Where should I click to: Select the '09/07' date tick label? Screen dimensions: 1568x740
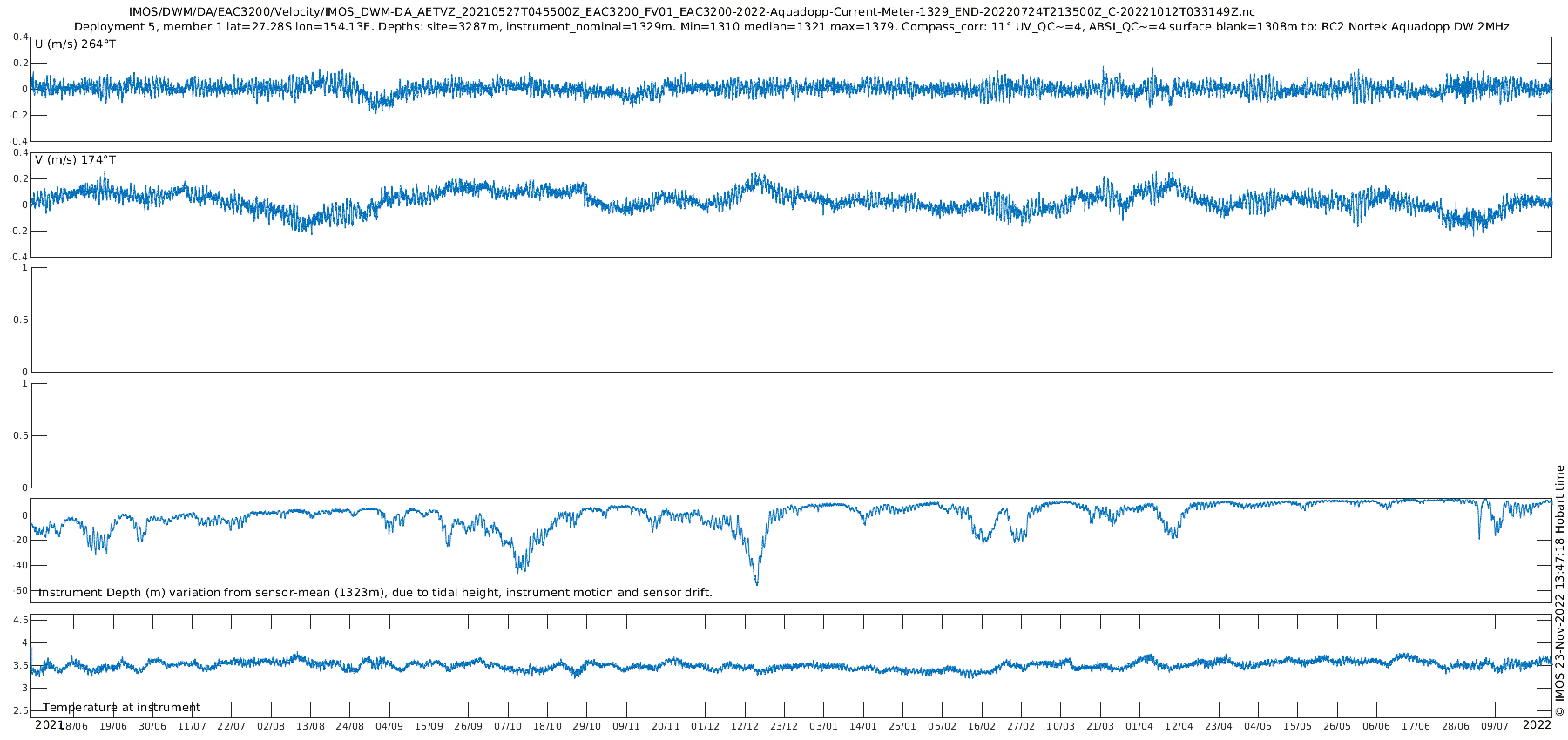pyautogui.click(x=1495, y=726)
